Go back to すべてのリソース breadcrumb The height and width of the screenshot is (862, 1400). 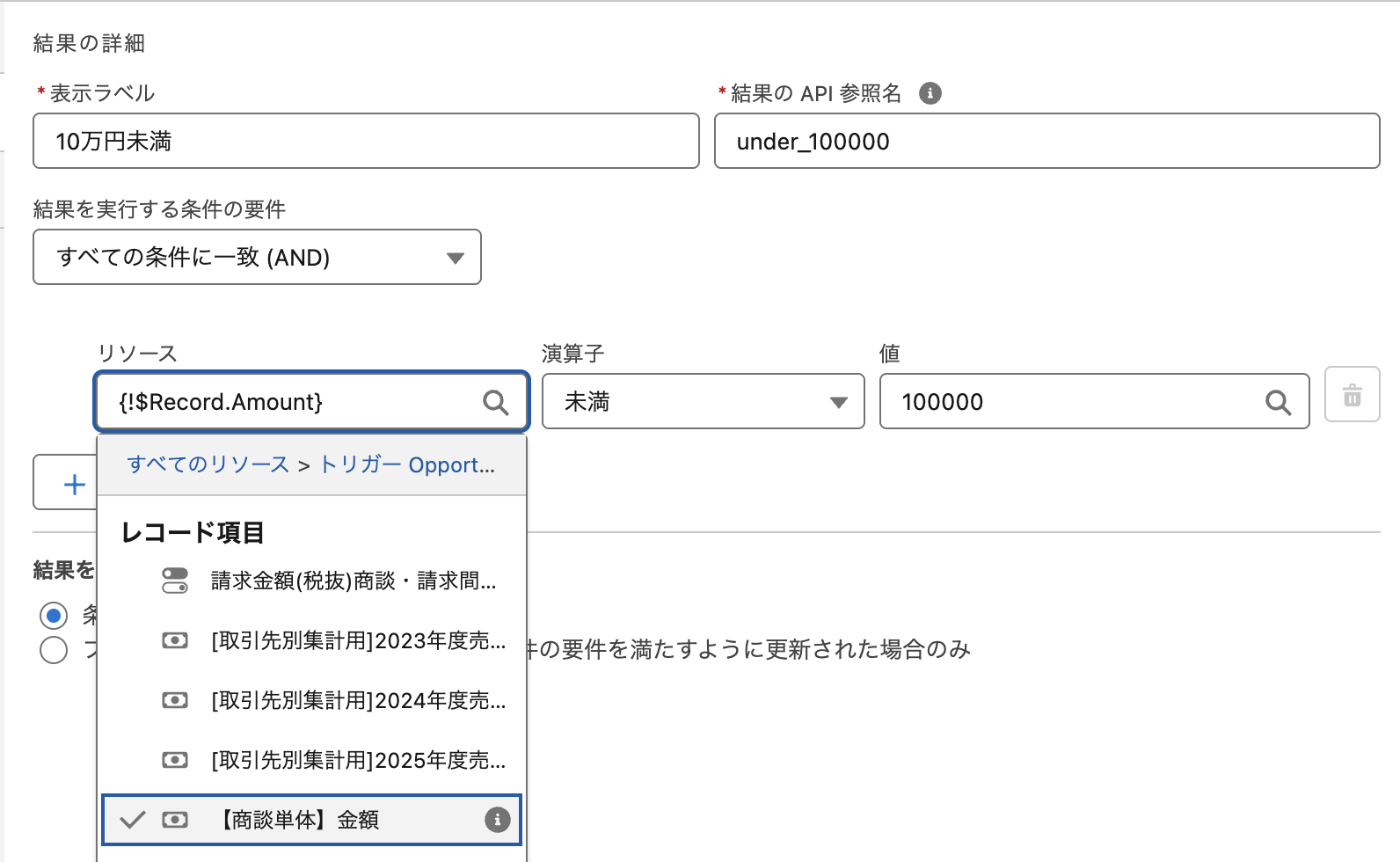(x=208, y=464)
